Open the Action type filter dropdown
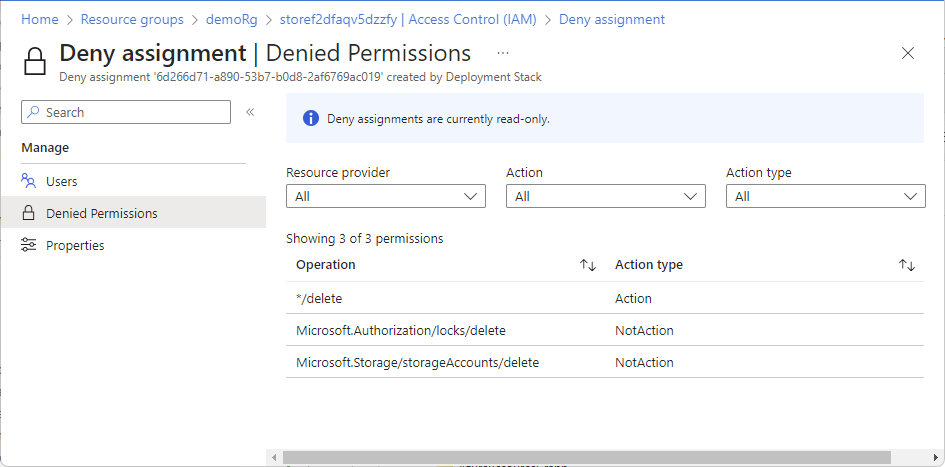945x467 pixels. 825,197
